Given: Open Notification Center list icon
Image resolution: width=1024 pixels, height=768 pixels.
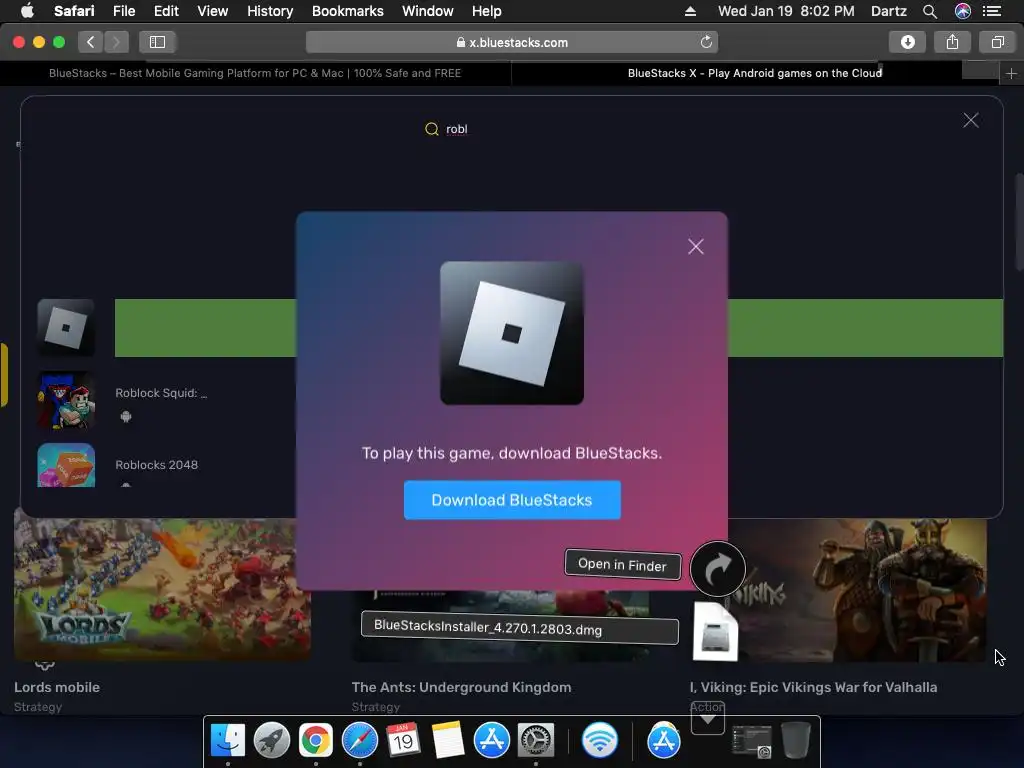Looking at the screenshot, I should point(992,11).
